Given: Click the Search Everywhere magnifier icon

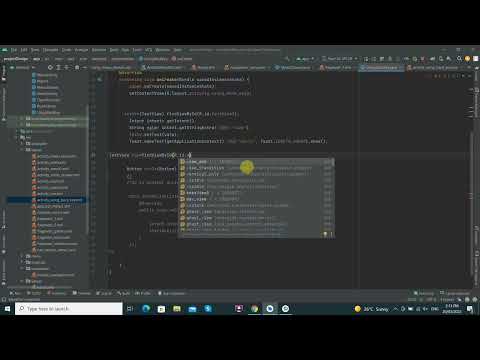Looking at the screenshot, I should point(459,59).
